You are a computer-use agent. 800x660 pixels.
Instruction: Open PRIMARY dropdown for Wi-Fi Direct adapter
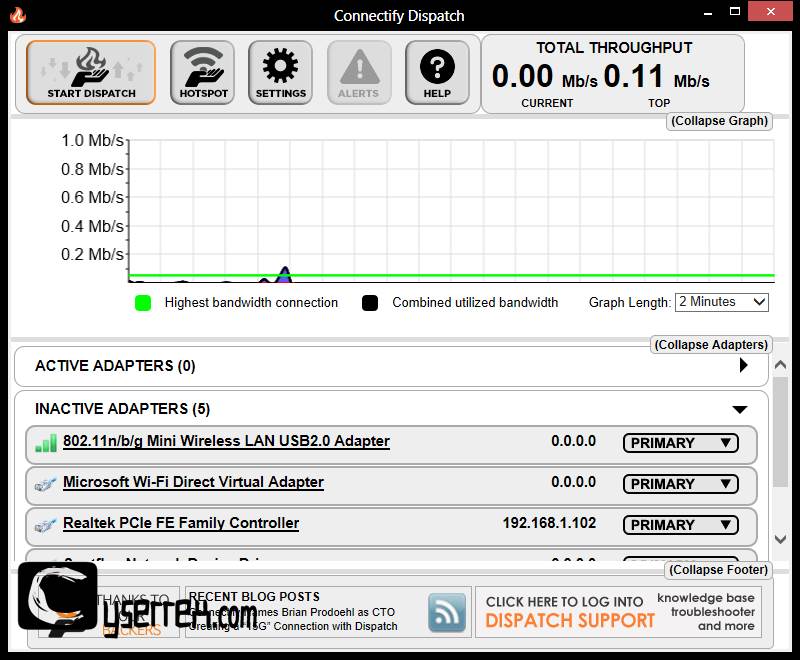pos(681,484)
